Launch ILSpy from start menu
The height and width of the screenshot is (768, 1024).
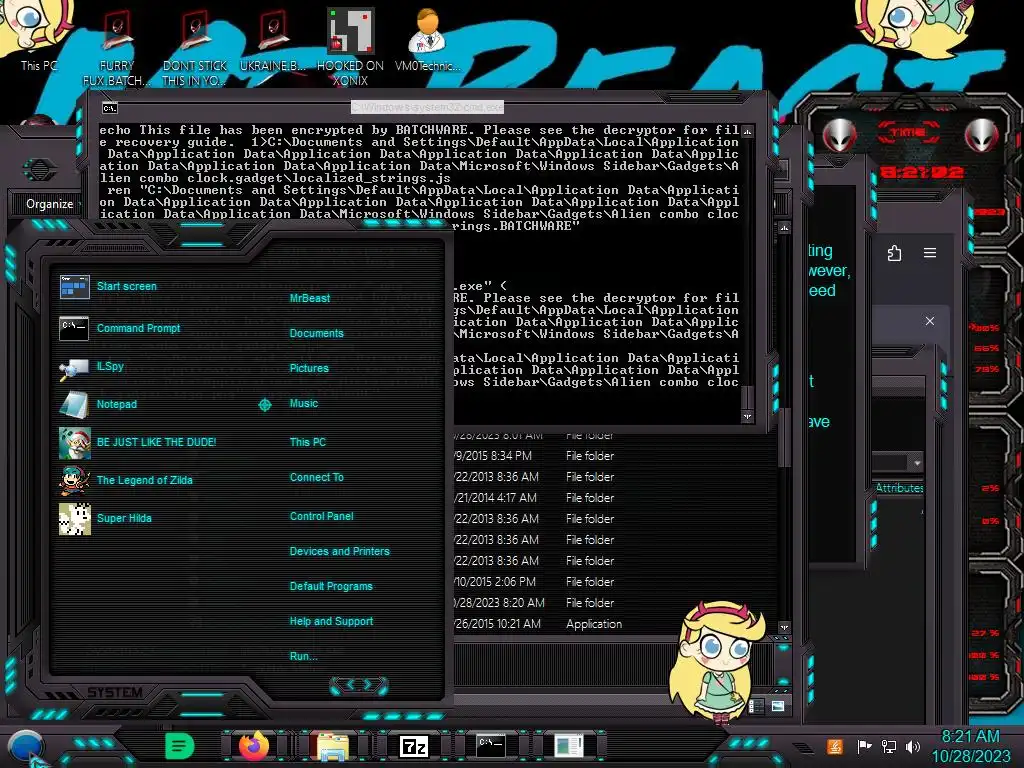(91, 367)
